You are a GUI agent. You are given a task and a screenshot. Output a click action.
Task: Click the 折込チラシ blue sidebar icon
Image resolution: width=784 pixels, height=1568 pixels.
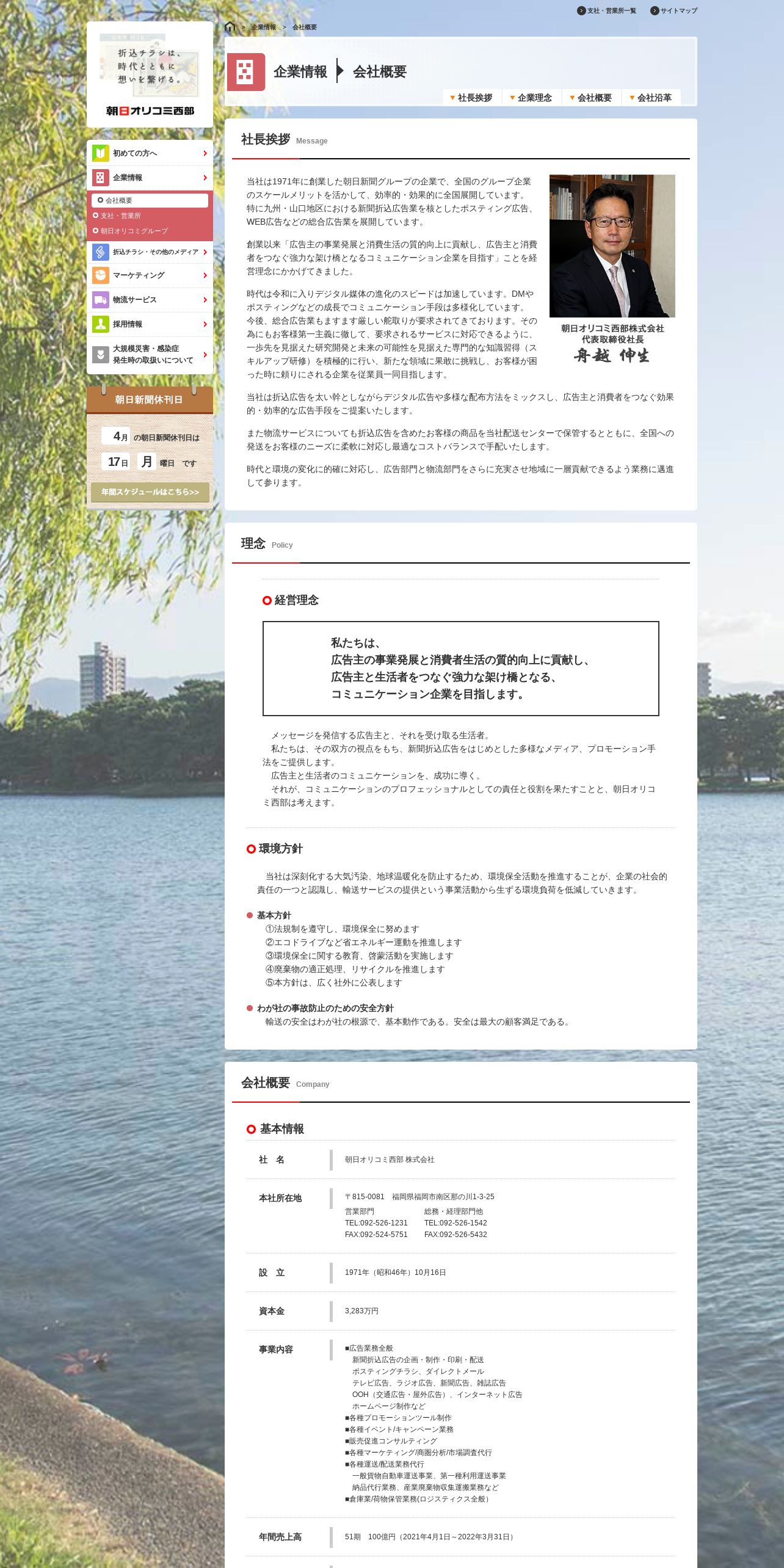pyautogui.click(x=101, y=252)
